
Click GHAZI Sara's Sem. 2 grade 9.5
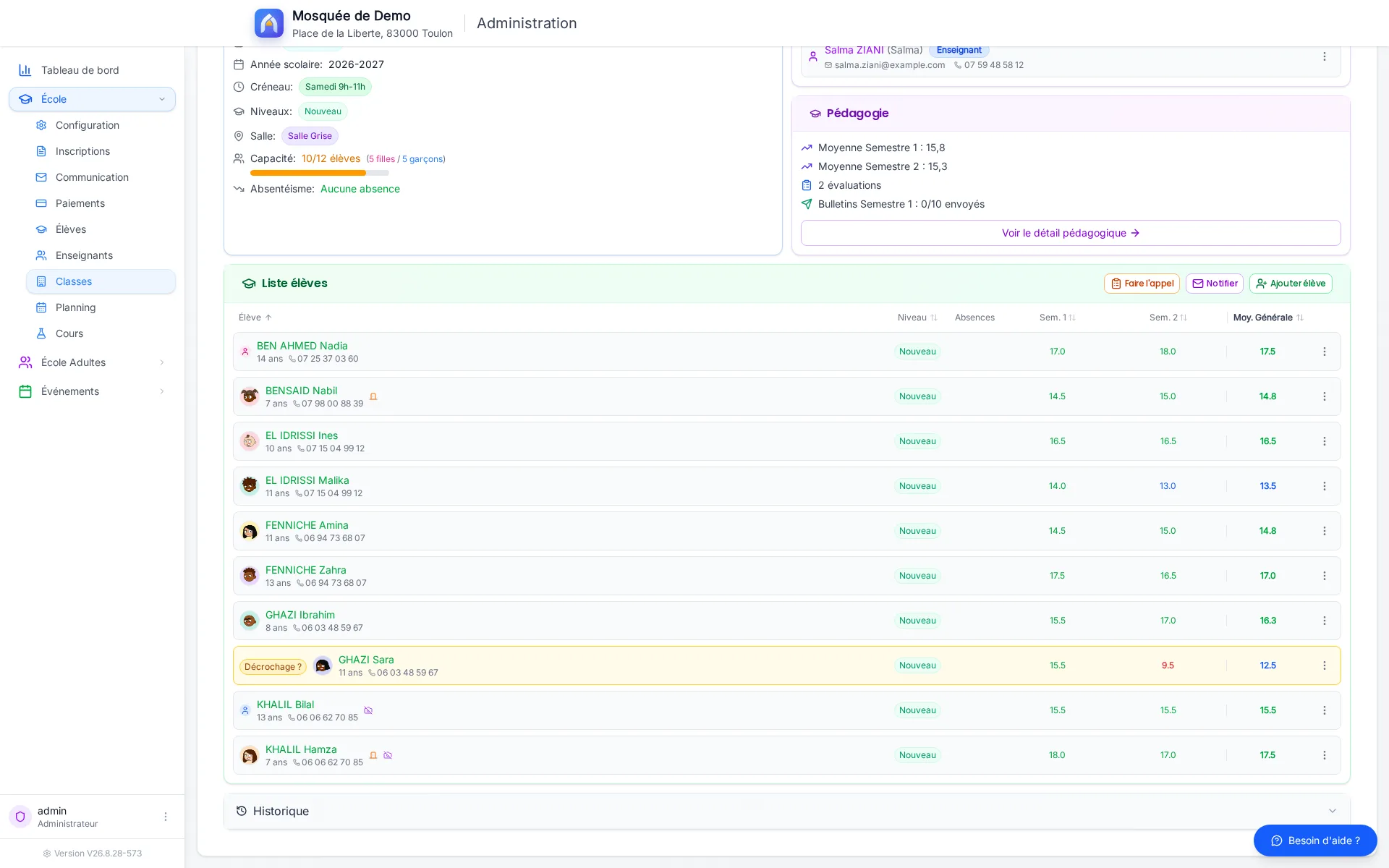[x=1168, y=665]
